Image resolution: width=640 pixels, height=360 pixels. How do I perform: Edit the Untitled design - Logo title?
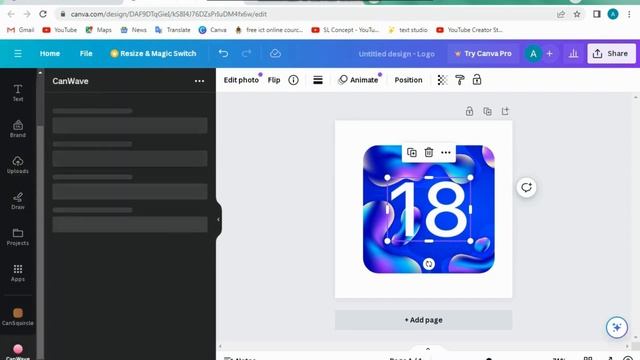tap(396, 54)
